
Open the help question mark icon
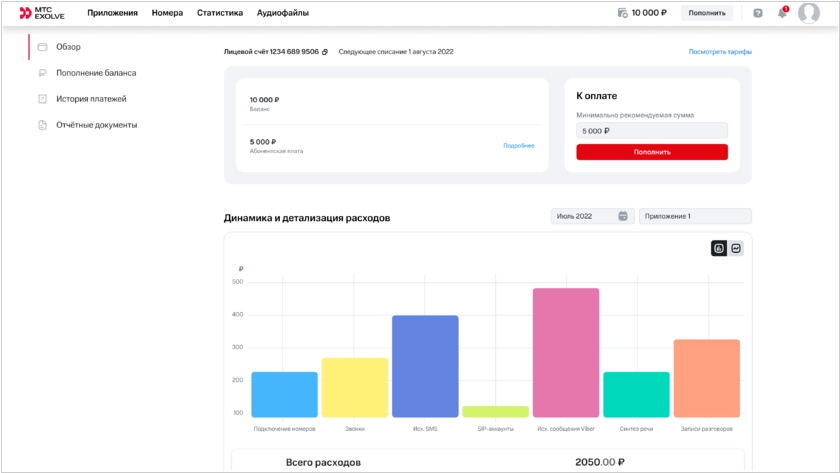point(757,13)
